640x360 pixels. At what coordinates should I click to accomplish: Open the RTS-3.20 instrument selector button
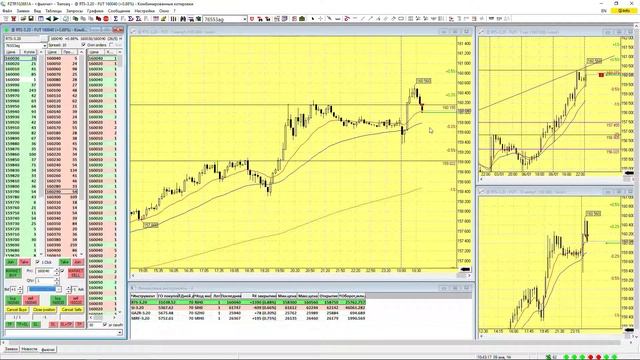[44, 38]
